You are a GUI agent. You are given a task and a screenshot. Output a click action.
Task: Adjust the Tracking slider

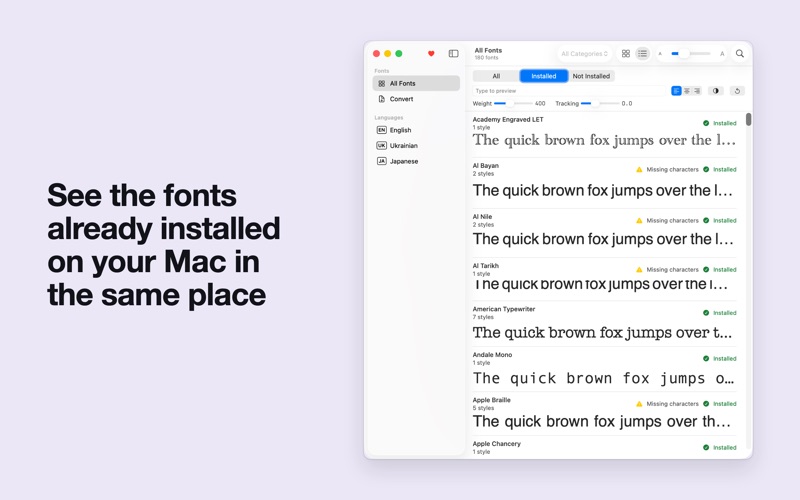[599, 104]
